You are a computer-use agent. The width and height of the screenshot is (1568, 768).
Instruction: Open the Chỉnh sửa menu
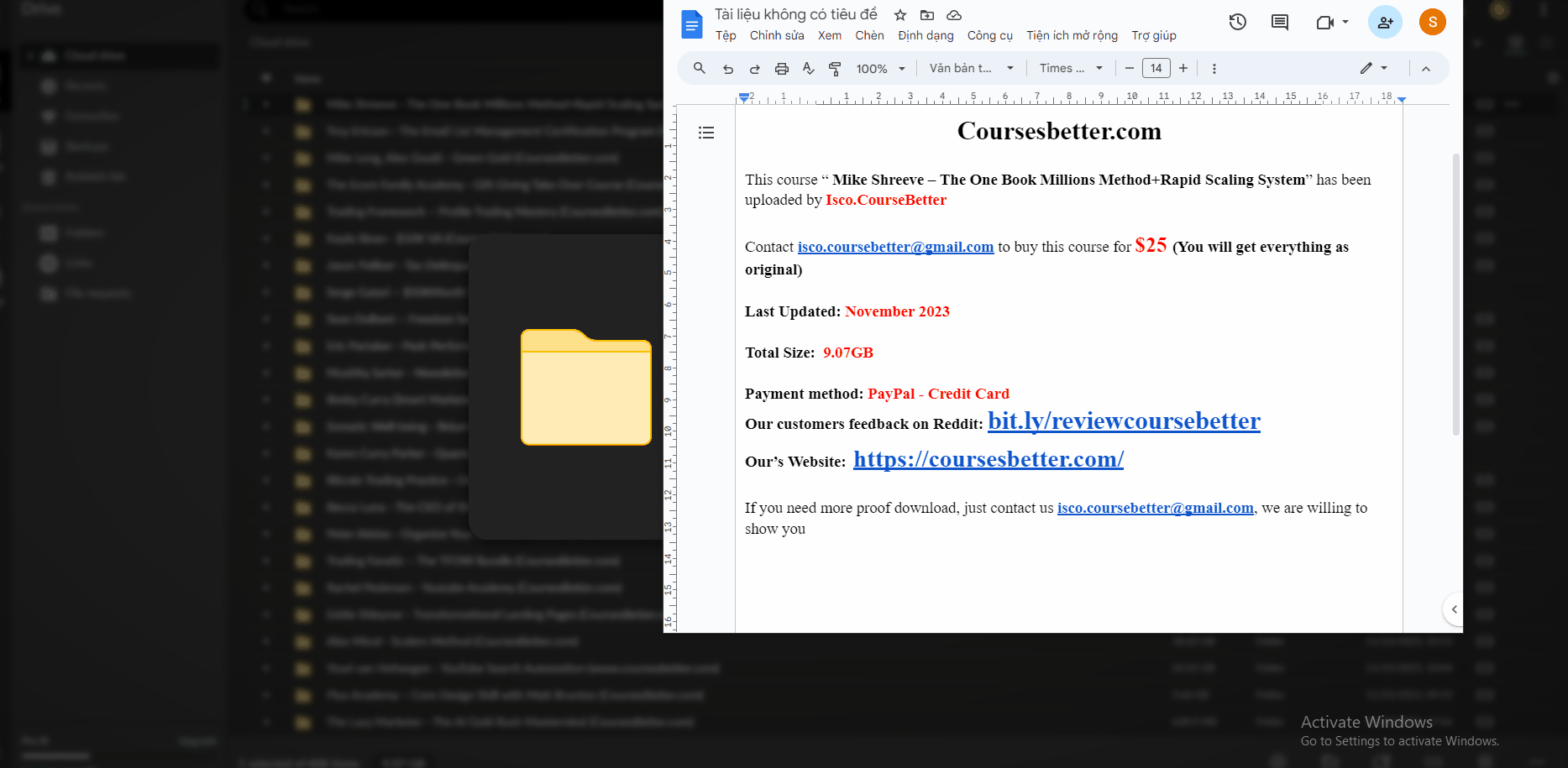coord(777,35)
